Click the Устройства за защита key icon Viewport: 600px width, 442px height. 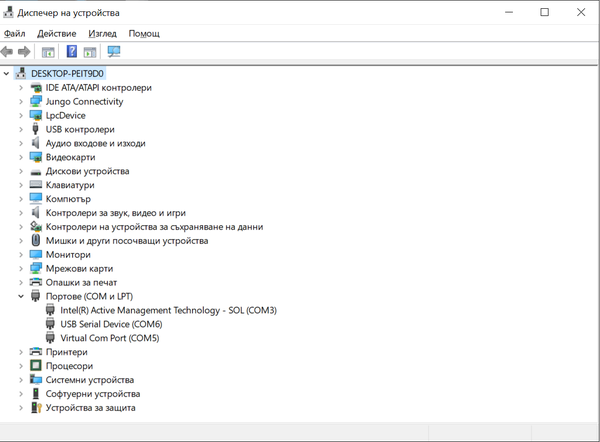[36, 408]
